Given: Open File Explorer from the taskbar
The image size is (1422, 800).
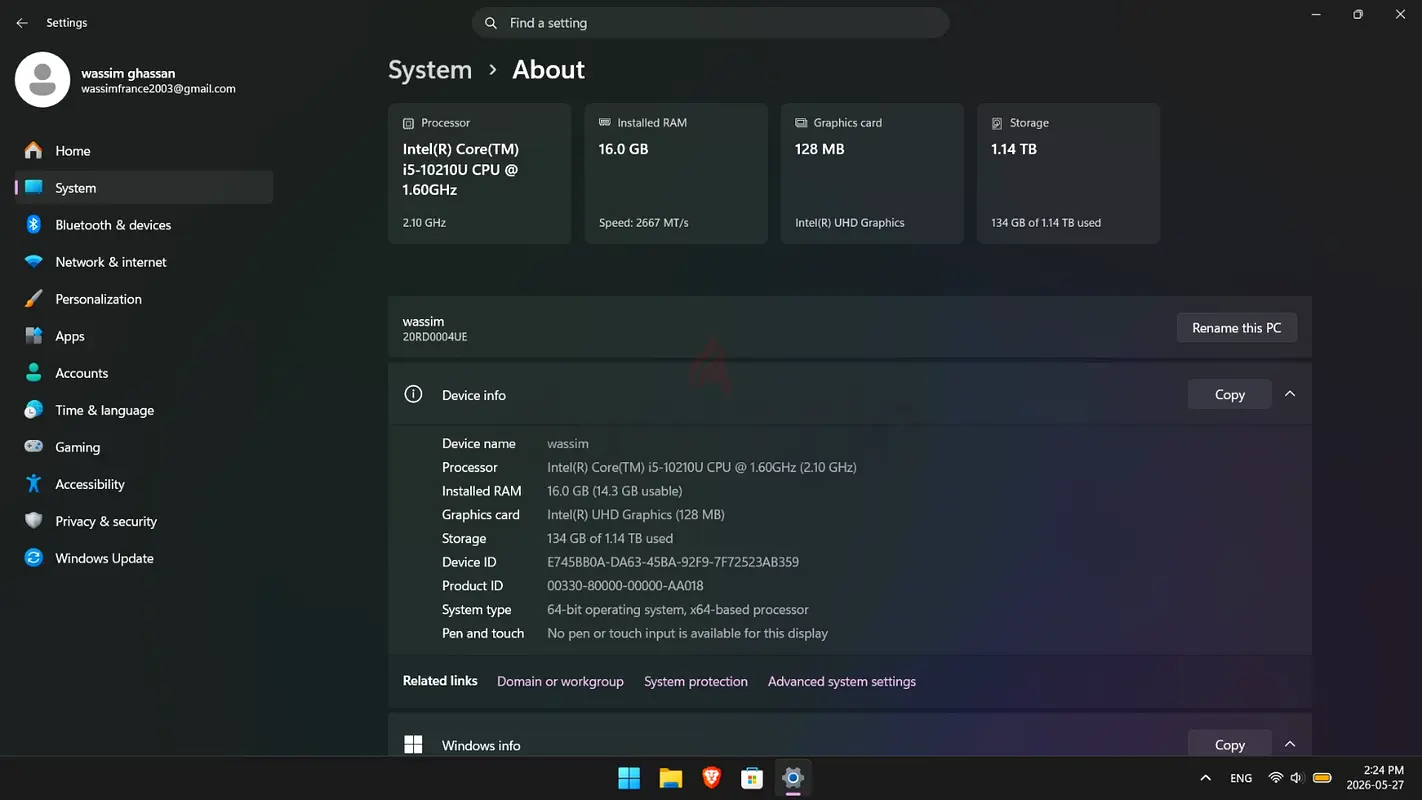Looking at the screenshot, I should pos(670,778).
